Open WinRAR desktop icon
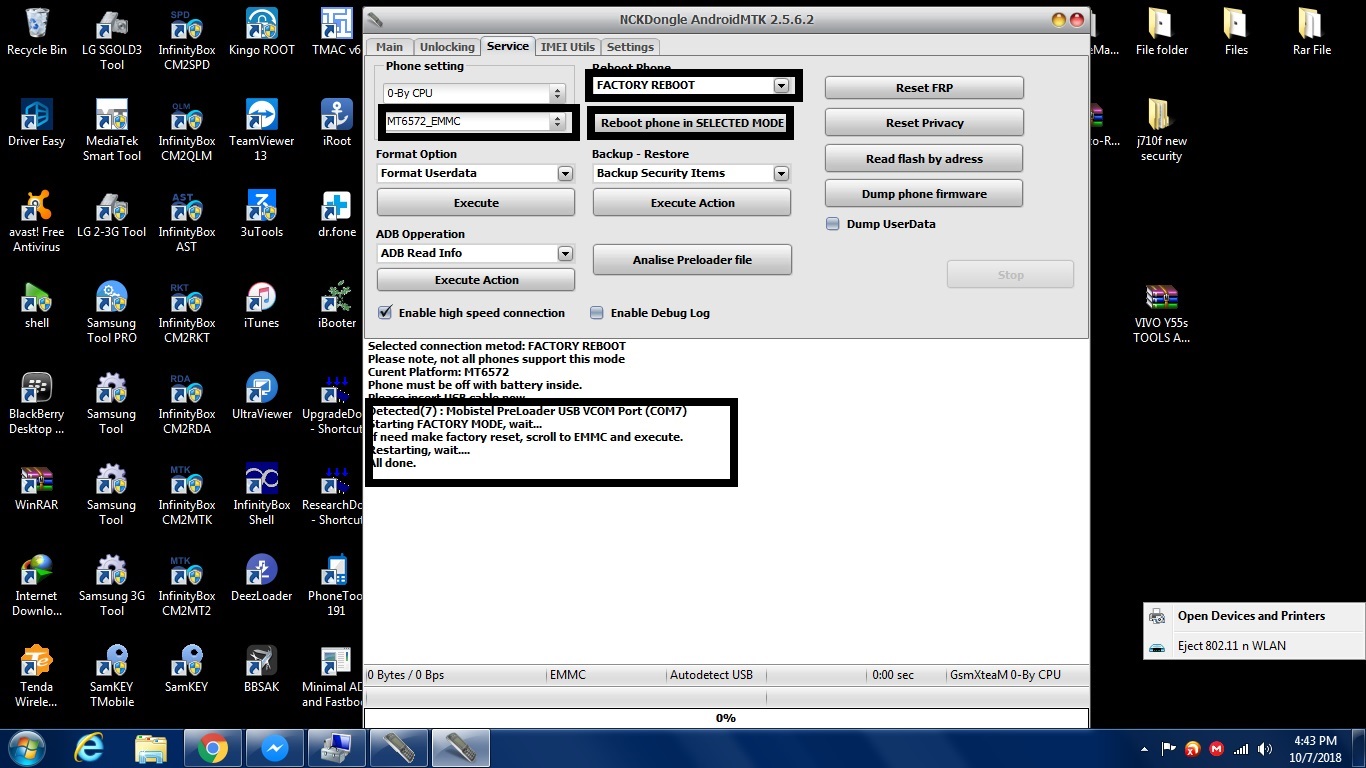Image resolution: width=1366 pixels, height=768 pixels. (x=37, y=487)
